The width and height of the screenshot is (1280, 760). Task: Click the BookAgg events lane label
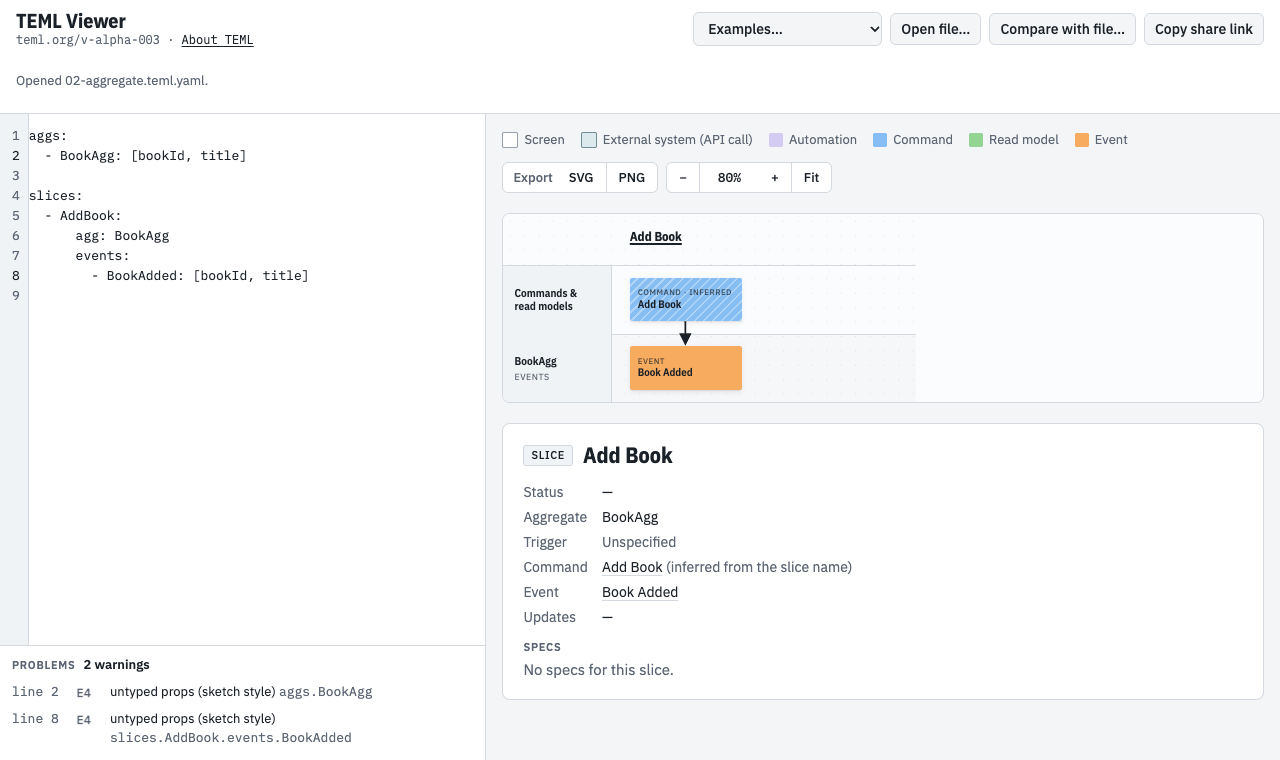[x=536, y=368]
